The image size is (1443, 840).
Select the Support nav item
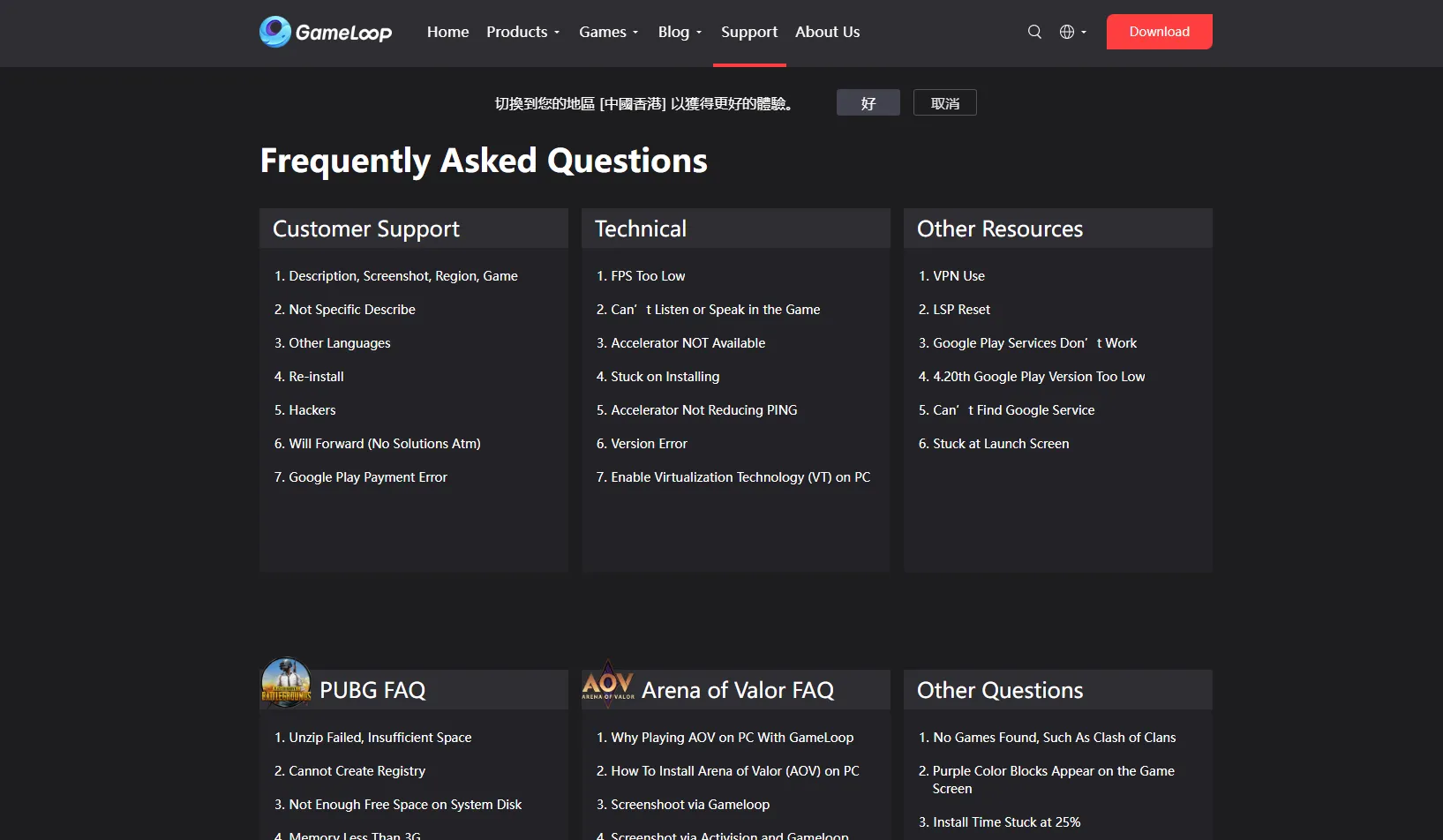[749, 32]
